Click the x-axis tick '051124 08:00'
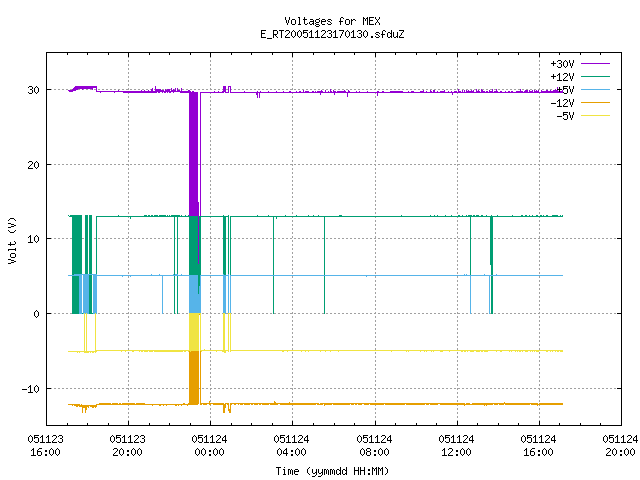This screenshot has height=480, width=640. click(374, 446)
